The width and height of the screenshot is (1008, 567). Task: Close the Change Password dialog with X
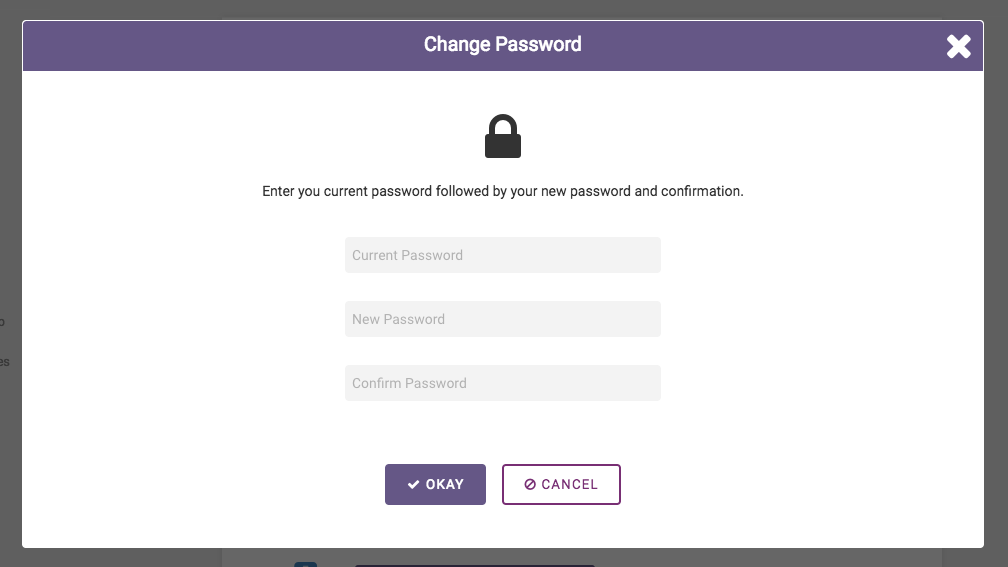[958, 46]
